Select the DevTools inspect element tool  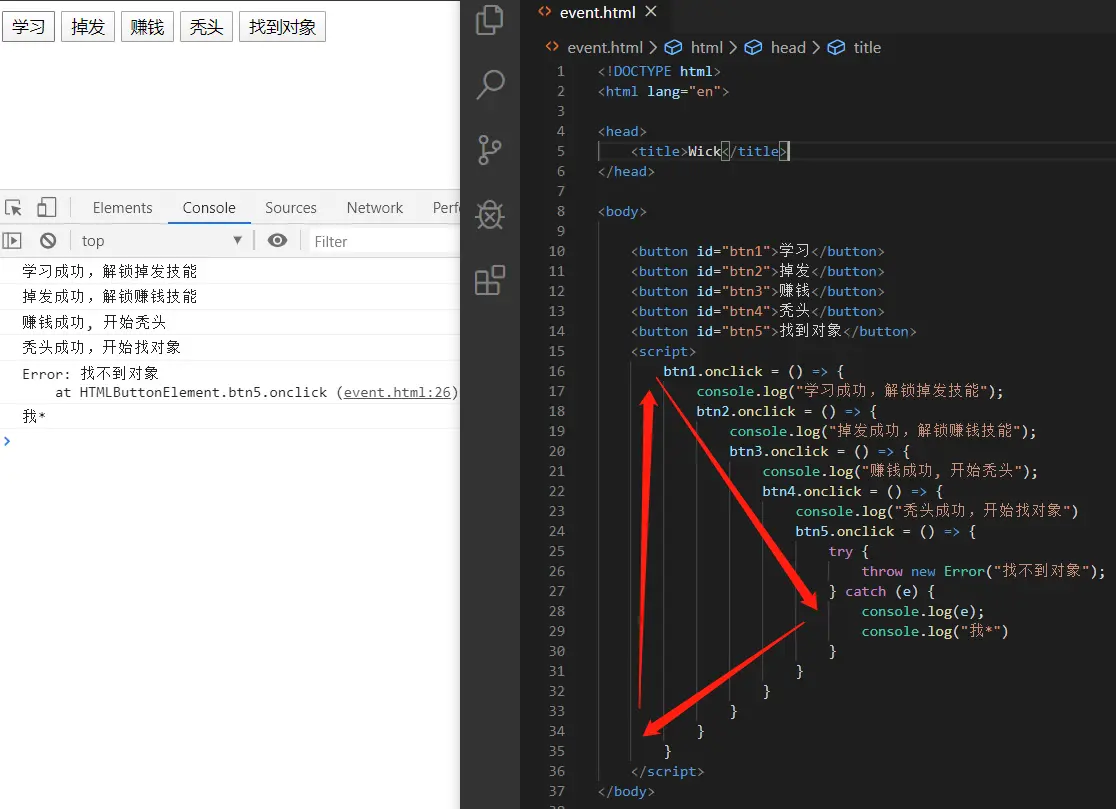(14, 208)
